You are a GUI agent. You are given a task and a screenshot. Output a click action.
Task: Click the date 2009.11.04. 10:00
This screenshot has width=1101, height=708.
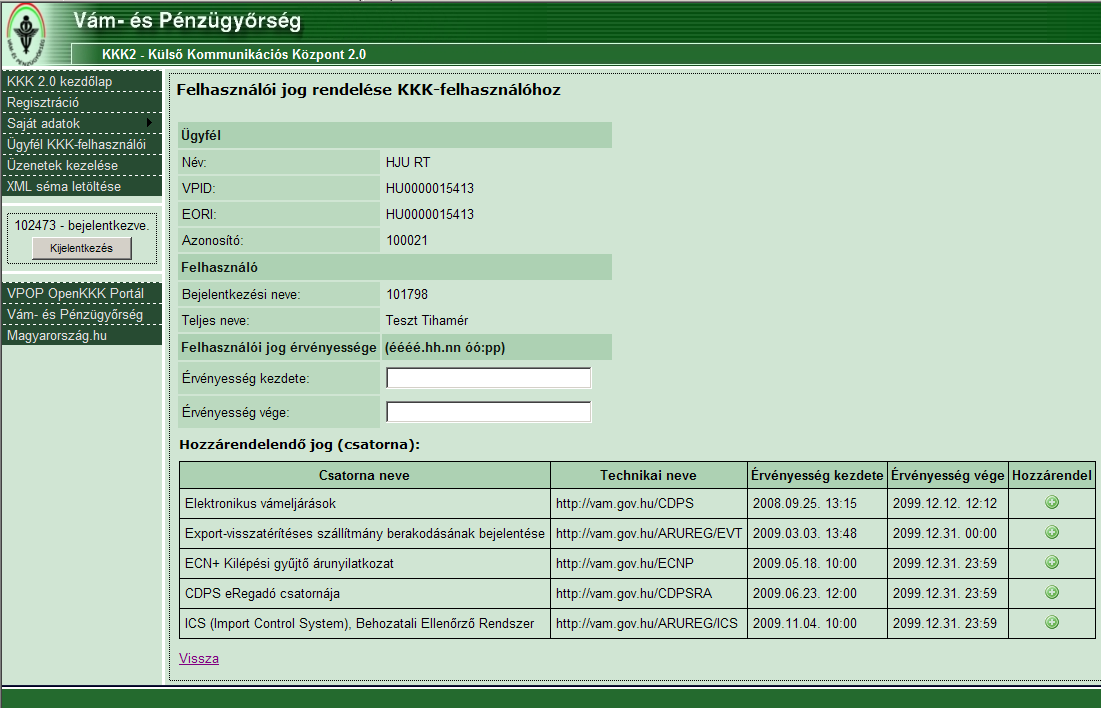coord(805,624)
